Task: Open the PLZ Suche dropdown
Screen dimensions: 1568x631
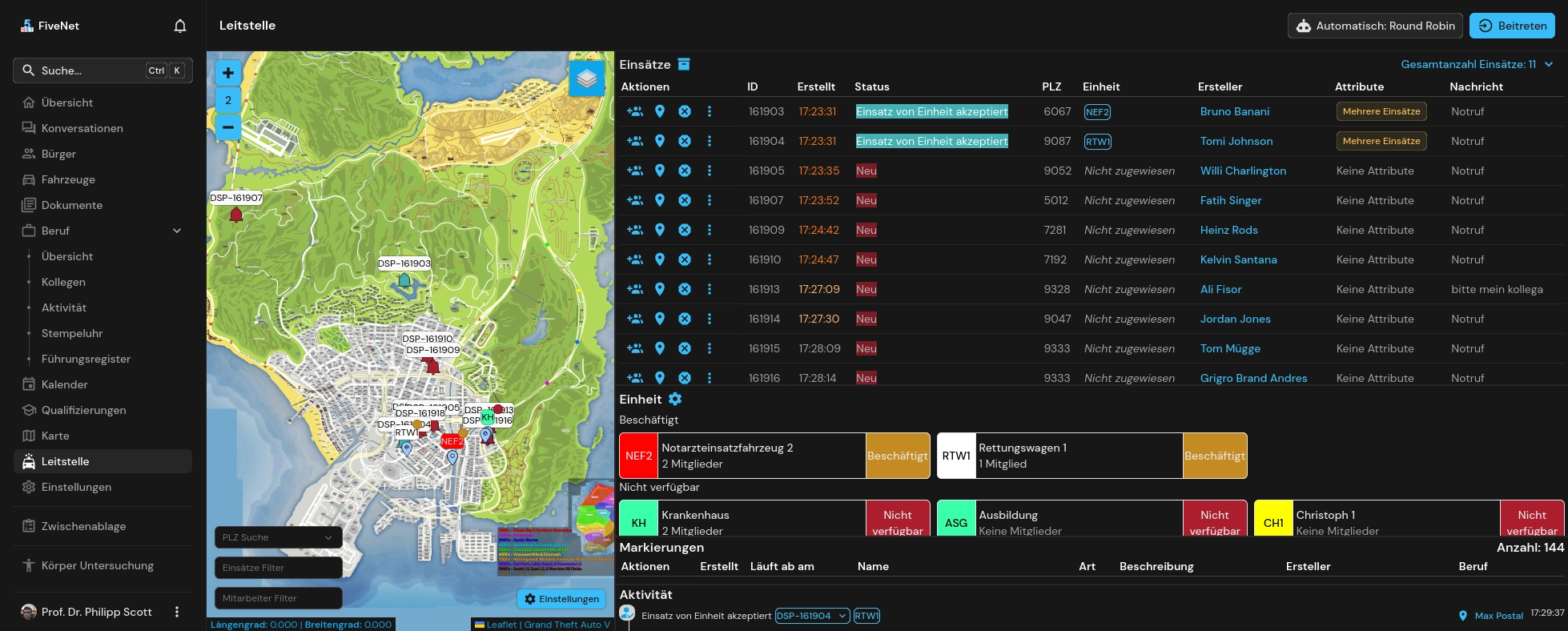Action: (x=278, y=537)
